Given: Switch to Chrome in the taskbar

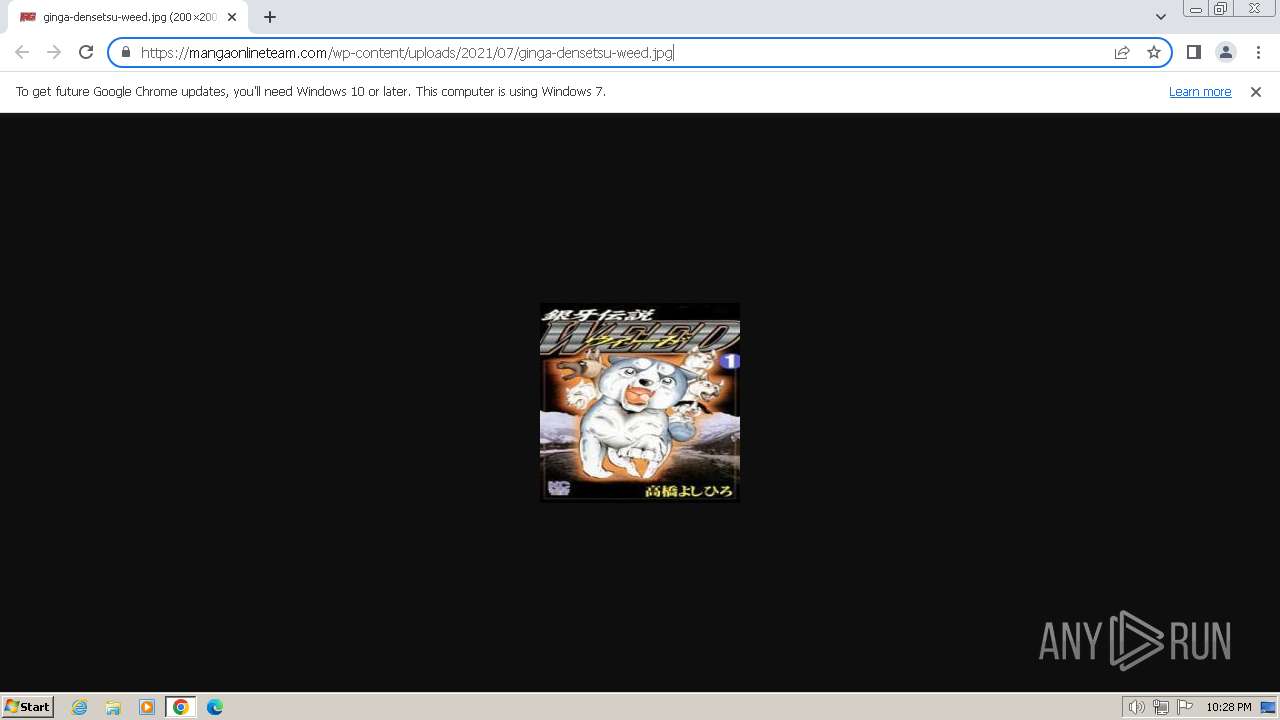Looking at the screenshot, I should point(180,707).
